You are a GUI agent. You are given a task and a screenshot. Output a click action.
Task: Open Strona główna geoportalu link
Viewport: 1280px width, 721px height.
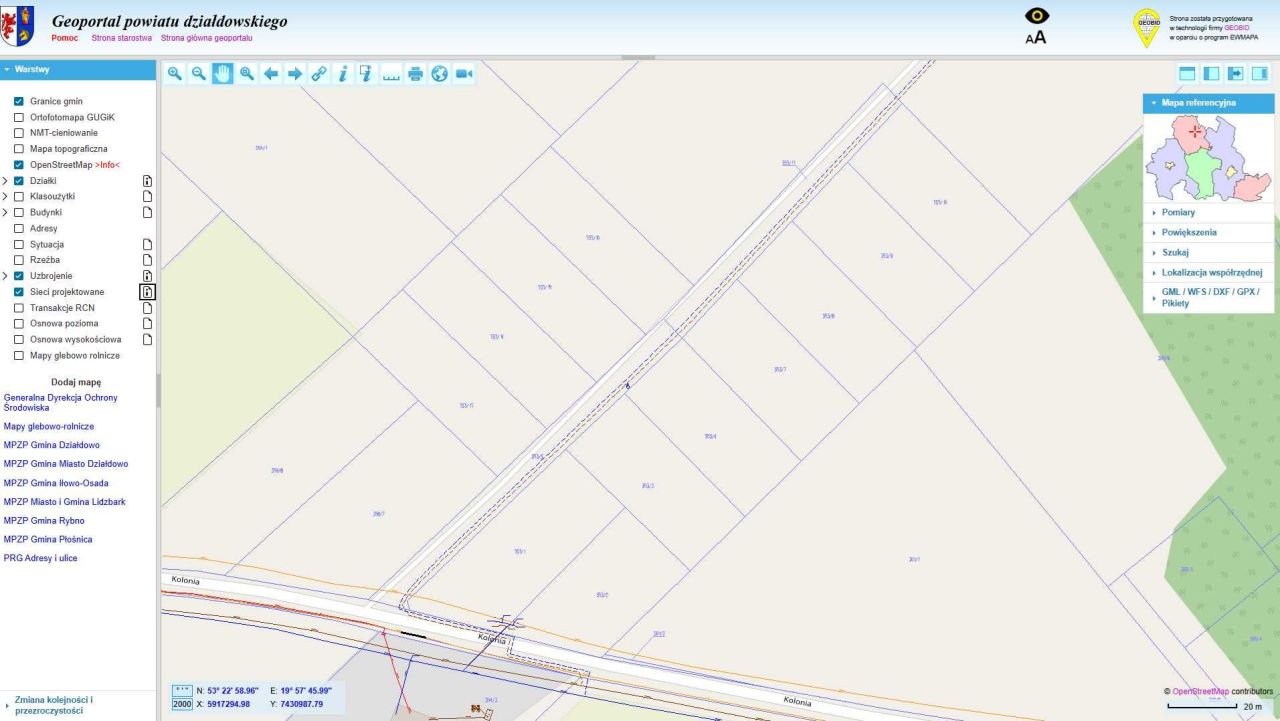(x=206, y=38)
